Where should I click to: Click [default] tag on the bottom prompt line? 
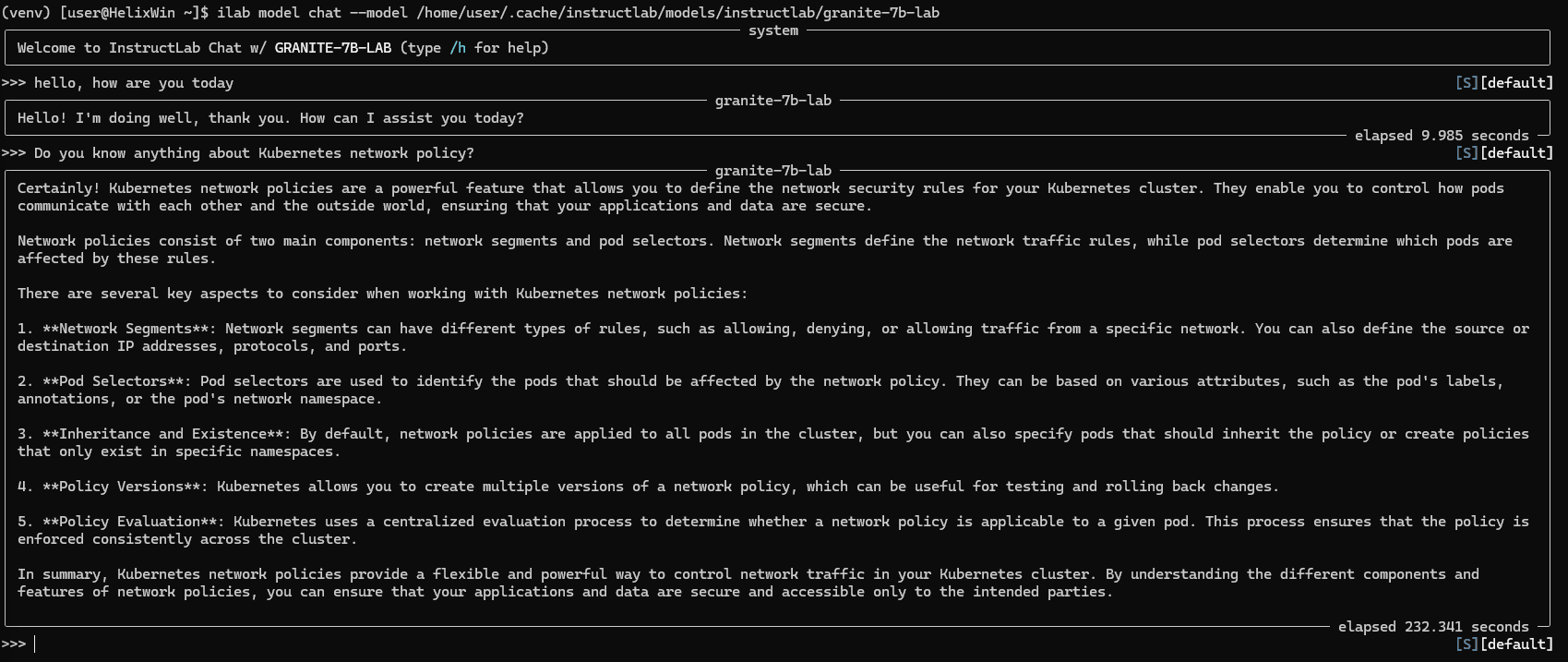pyautogui.click(x=1516, y=644)
